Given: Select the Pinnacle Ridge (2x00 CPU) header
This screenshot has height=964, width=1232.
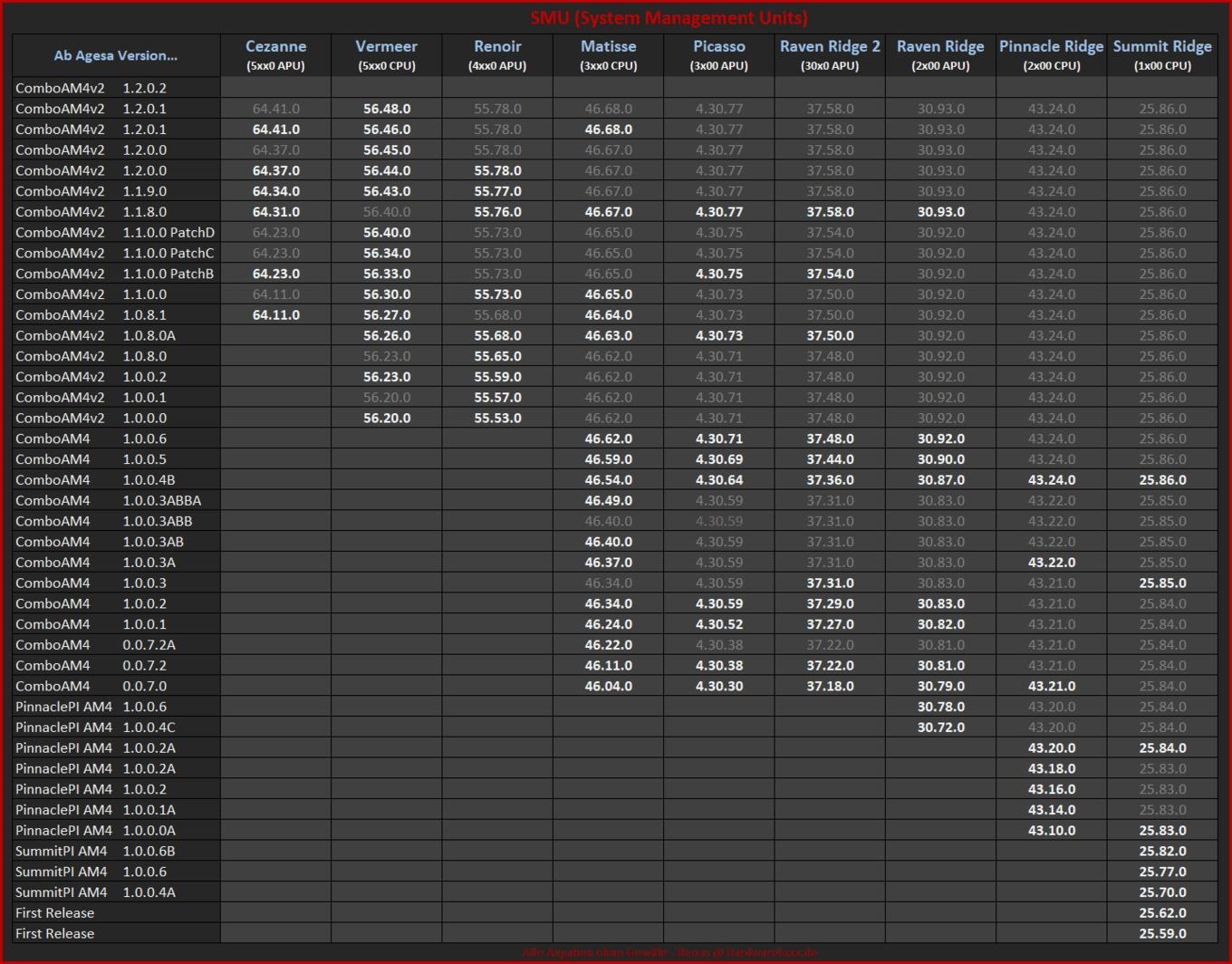Looking at the screenshot, I should pos(1052,55).
